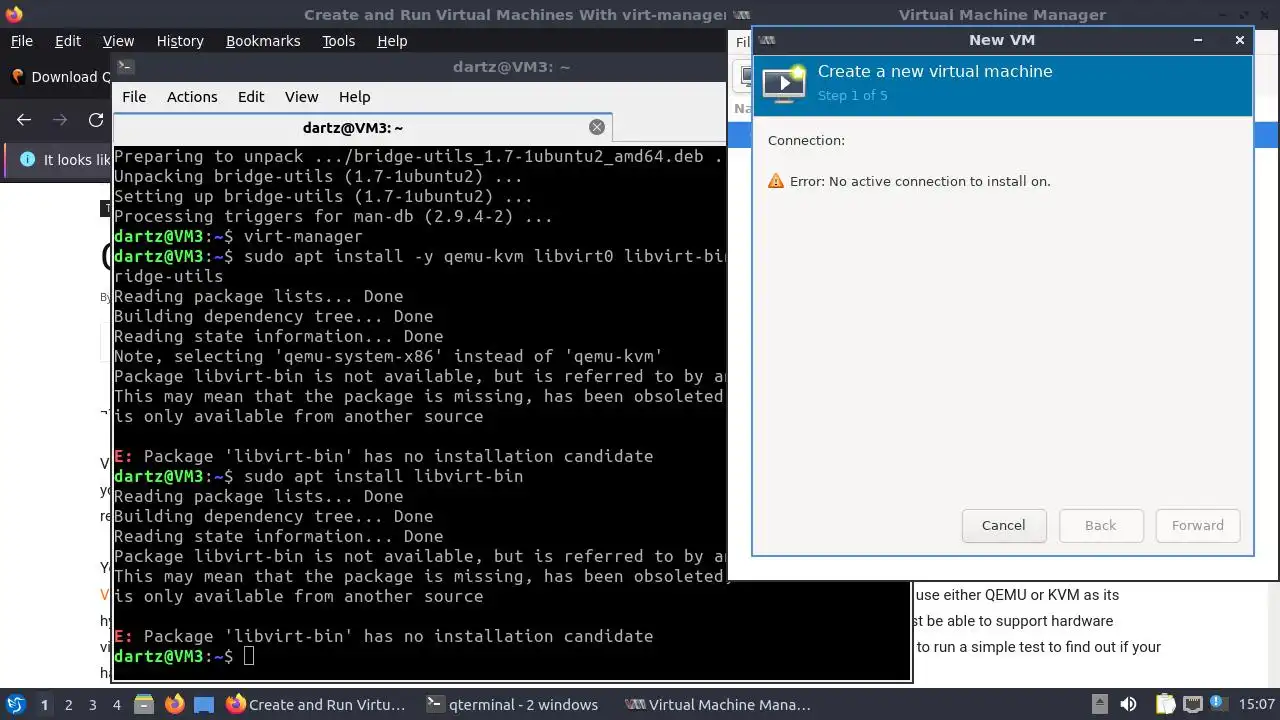Click the removable media tray icon
This screenshot has height=720, width=1280.
pos(1099,704)
